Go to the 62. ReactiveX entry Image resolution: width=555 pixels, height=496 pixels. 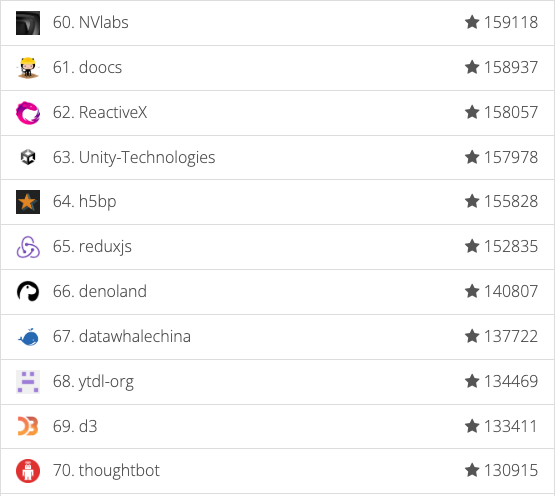tap(100, 112)
